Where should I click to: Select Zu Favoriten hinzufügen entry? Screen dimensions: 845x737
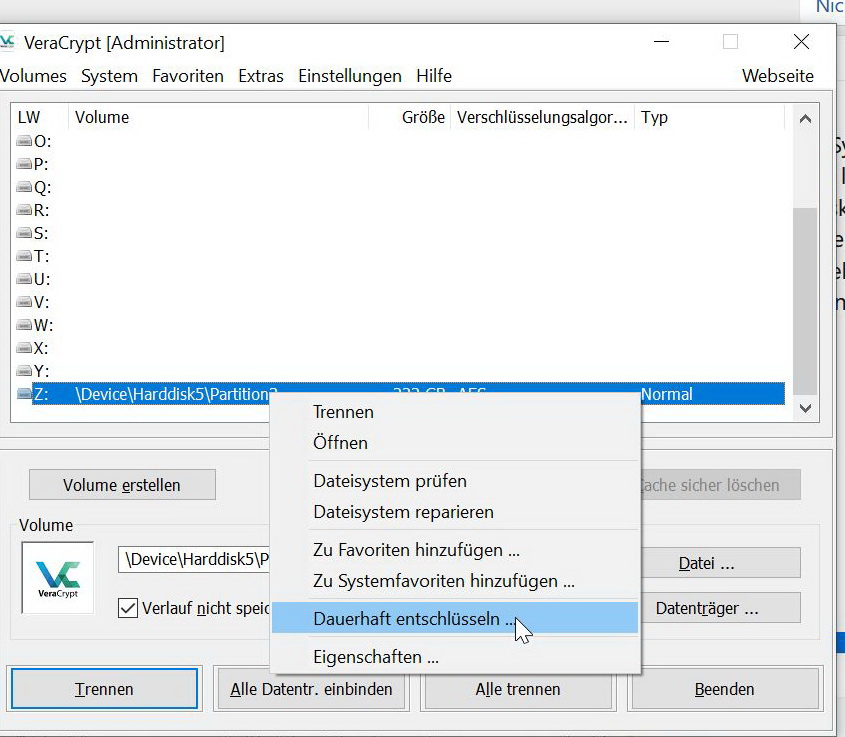click(455, 550)
